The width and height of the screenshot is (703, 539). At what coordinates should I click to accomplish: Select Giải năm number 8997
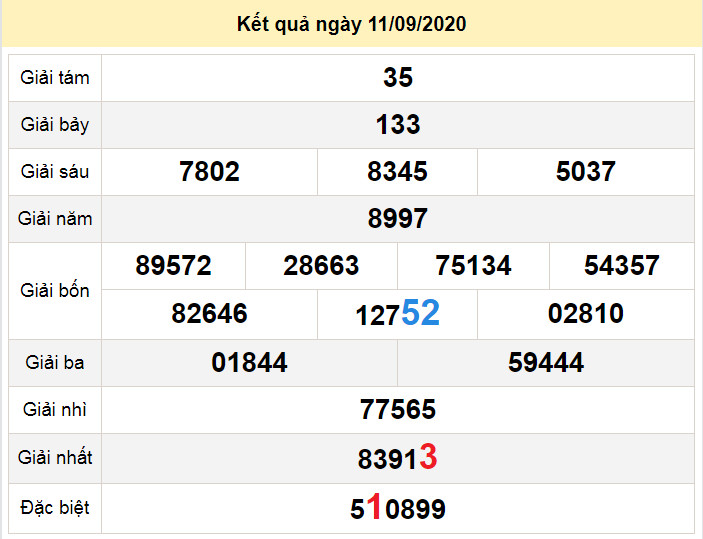pos(398,218)
